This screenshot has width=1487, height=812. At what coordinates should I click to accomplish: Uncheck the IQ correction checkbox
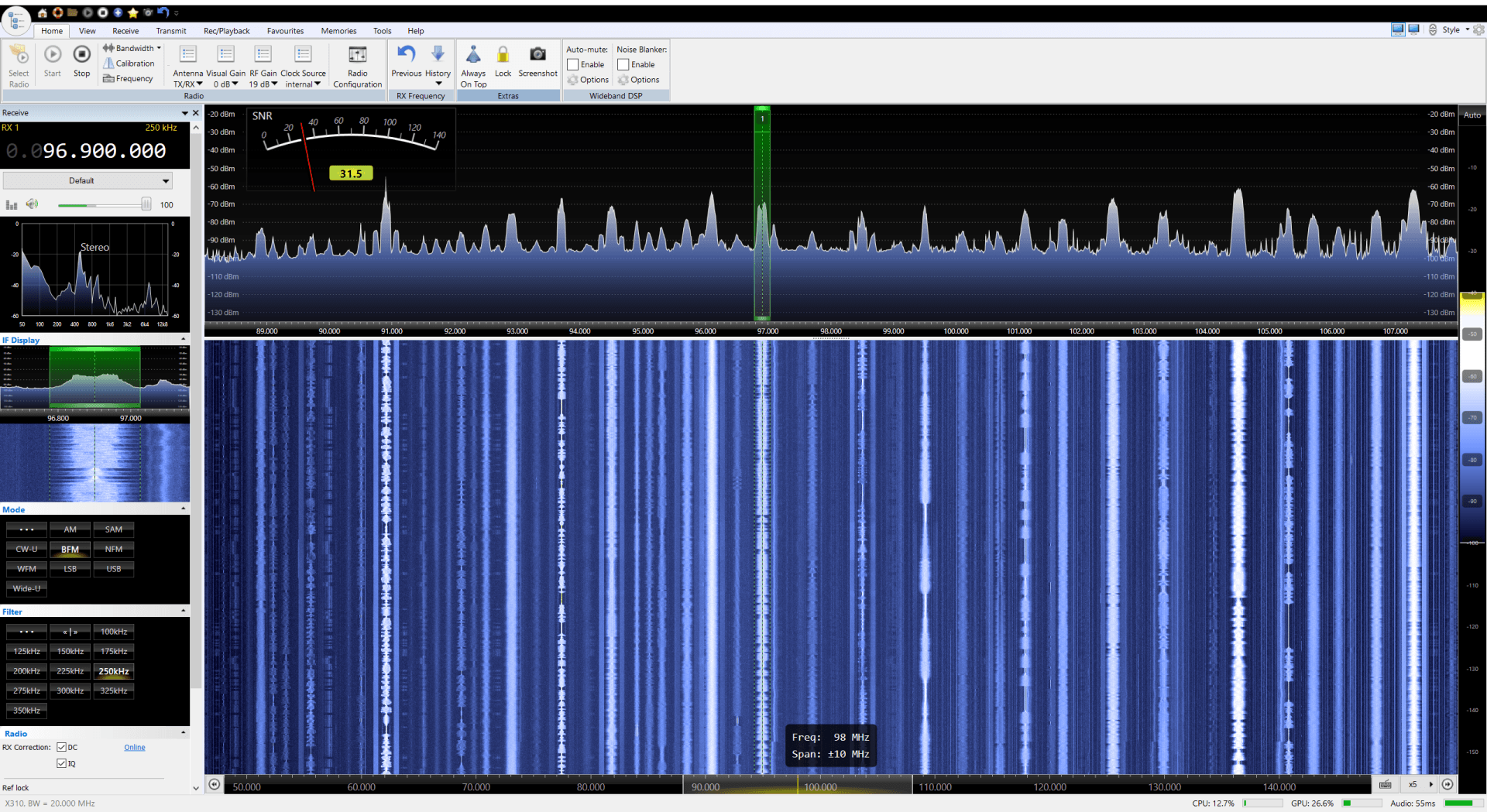(x=61, y=763)
